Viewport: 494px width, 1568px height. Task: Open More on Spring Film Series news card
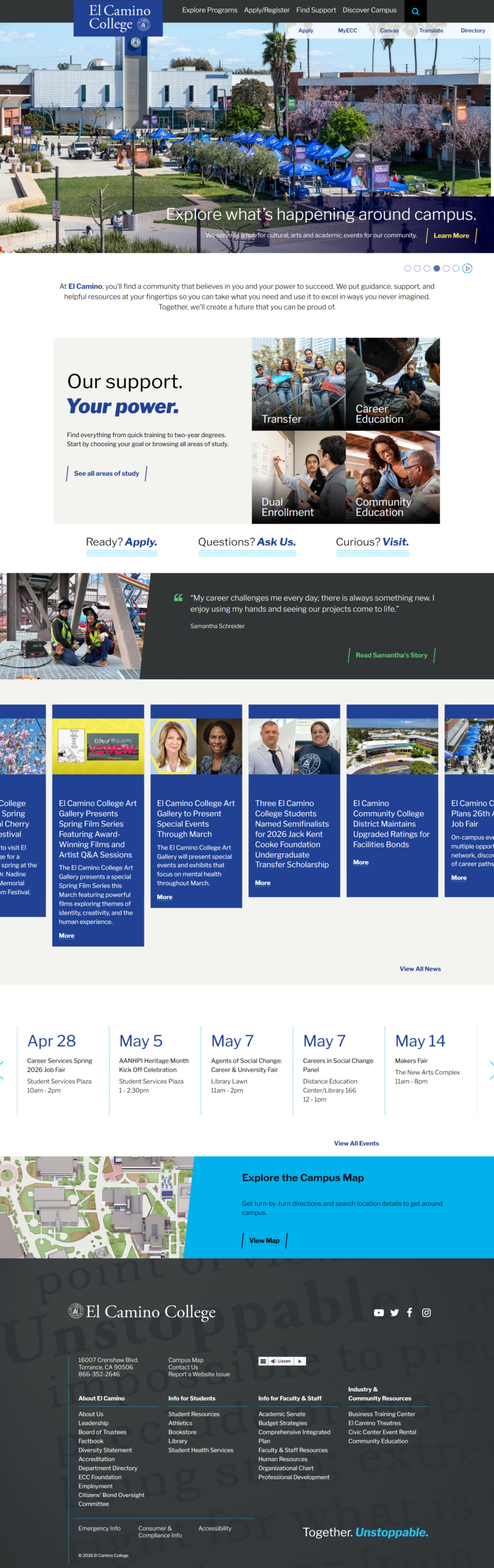(x=67, y=936)
